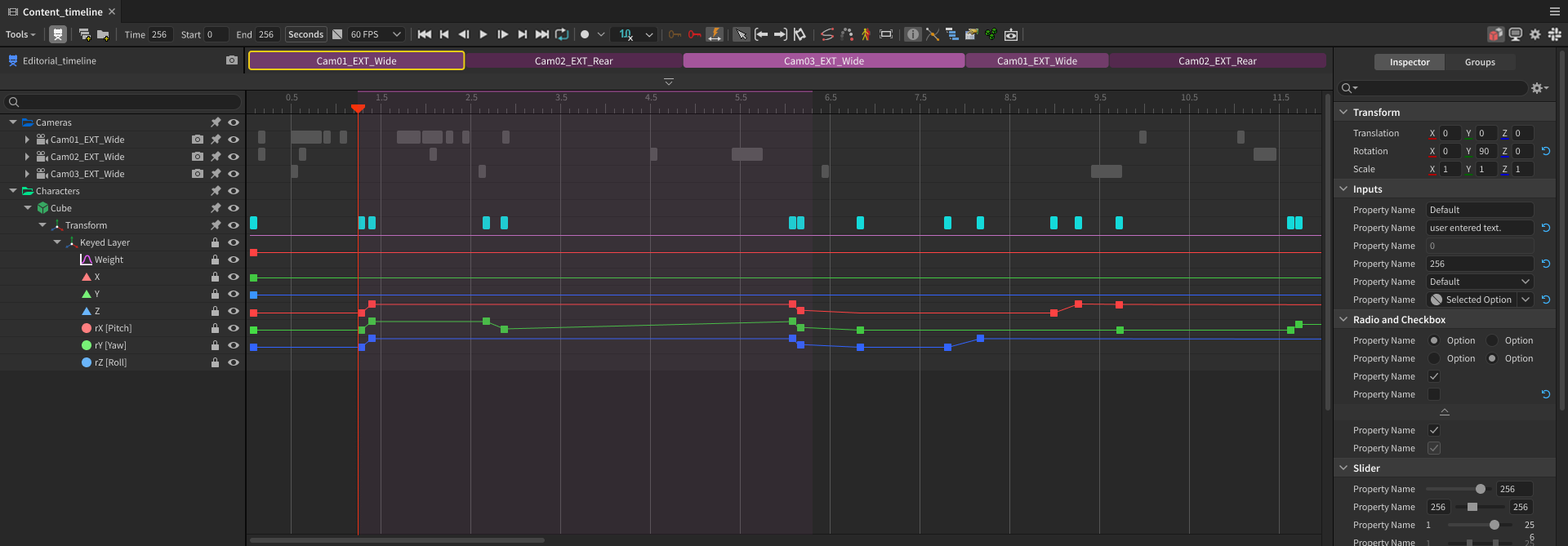Click the red S-curve path icon
Viewport: 1568px width, 546px height.
pos(827,34)
